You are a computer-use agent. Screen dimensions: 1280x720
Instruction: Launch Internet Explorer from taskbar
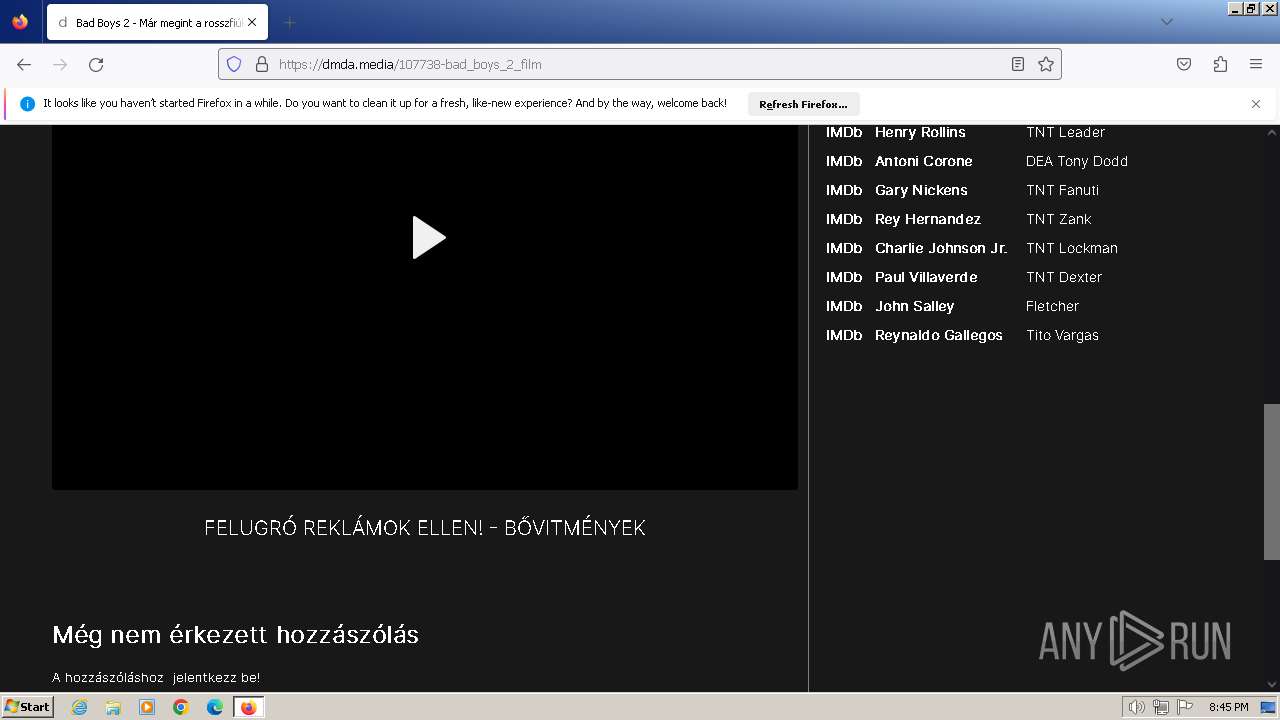coord(80,707)
